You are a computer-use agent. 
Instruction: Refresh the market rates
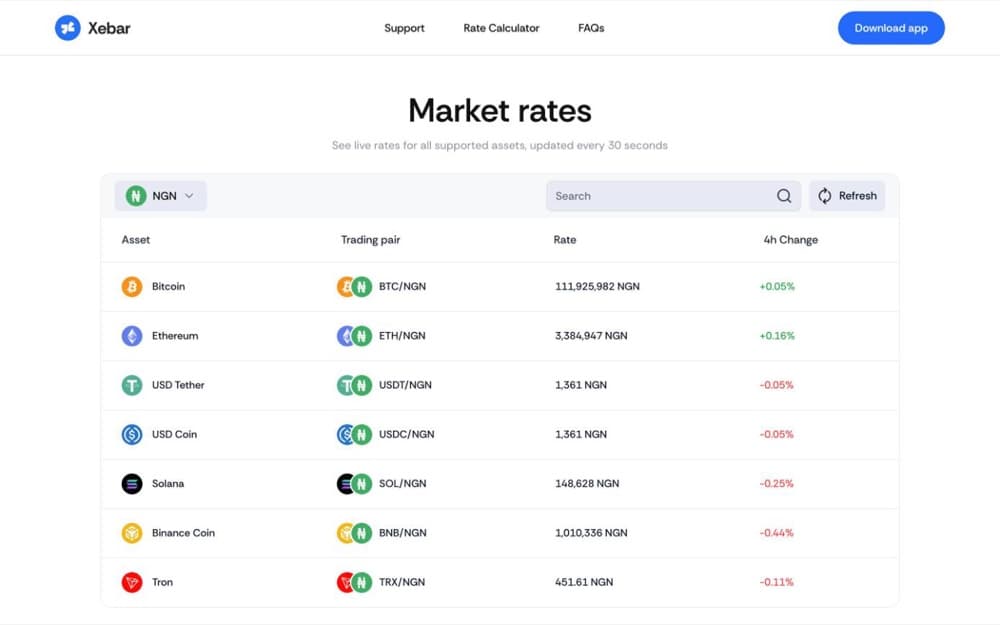pos(847,196)
